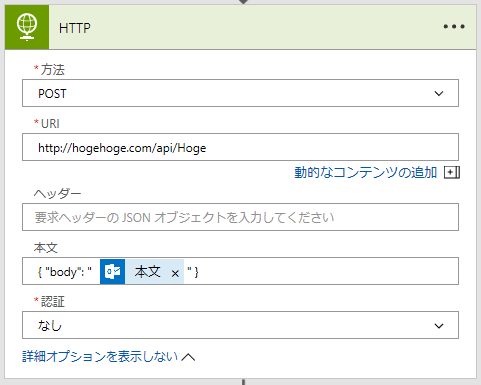Screen dimensions: 481x385
Task: Open the 認証 なし dropdown
Action: tap(240, 325)
